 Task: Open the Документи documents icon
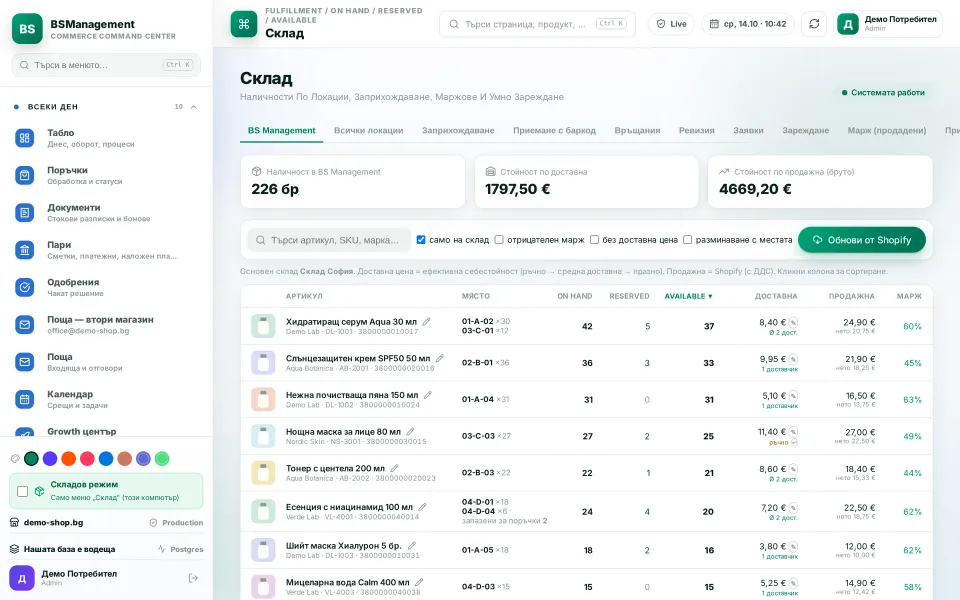click(24, 212)
